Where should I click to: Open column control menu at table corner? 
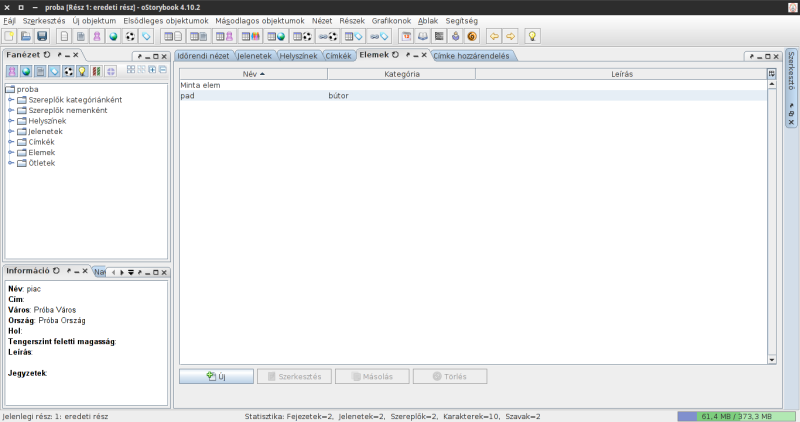(771, 74)
